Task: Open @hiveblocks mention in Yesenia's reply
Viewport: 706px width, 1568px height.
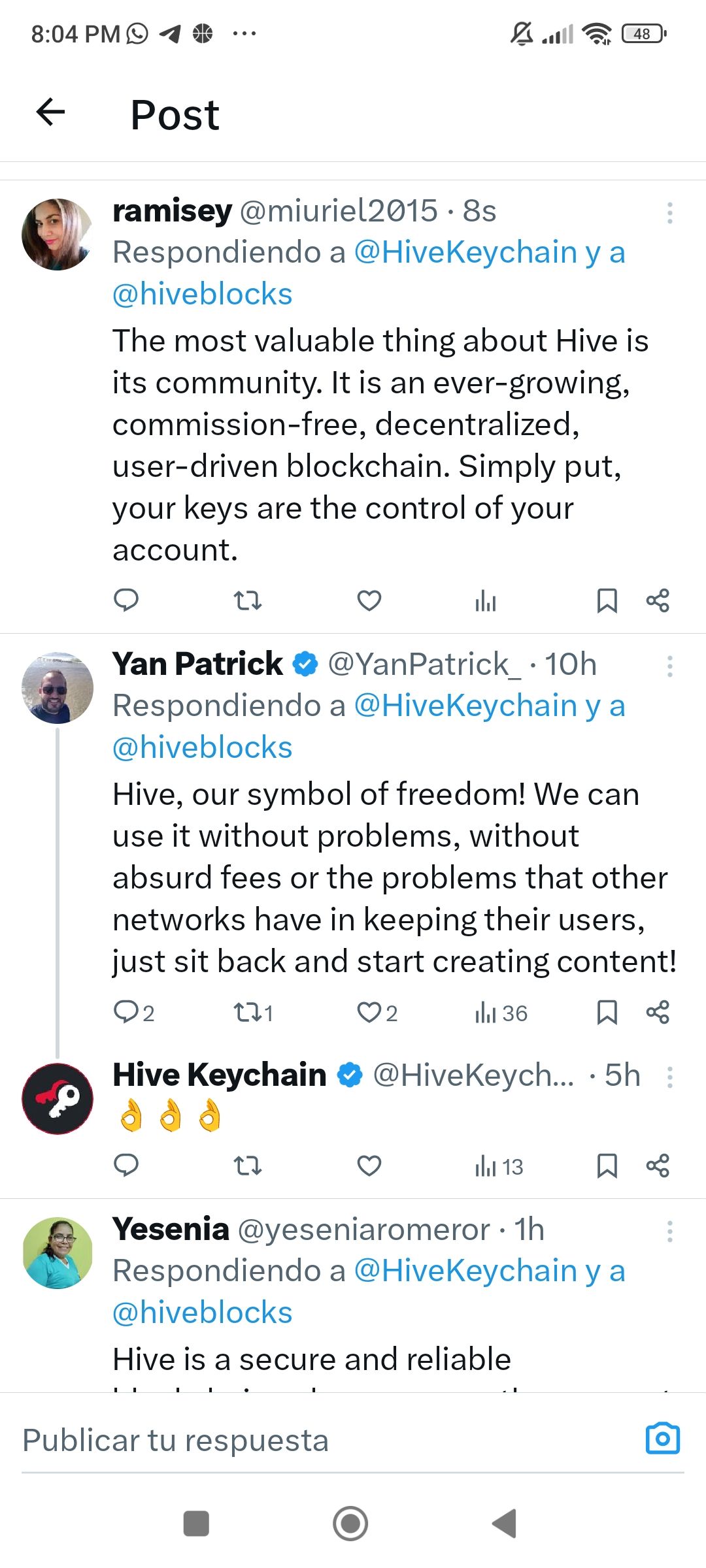Action: (x=203, y=1313)
